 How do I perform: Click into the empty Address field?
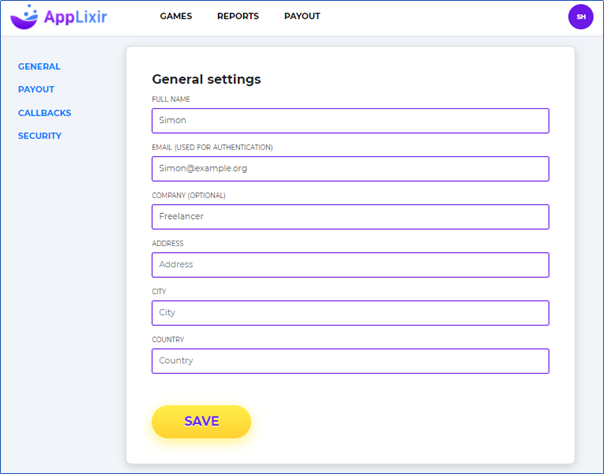point(350,265)
